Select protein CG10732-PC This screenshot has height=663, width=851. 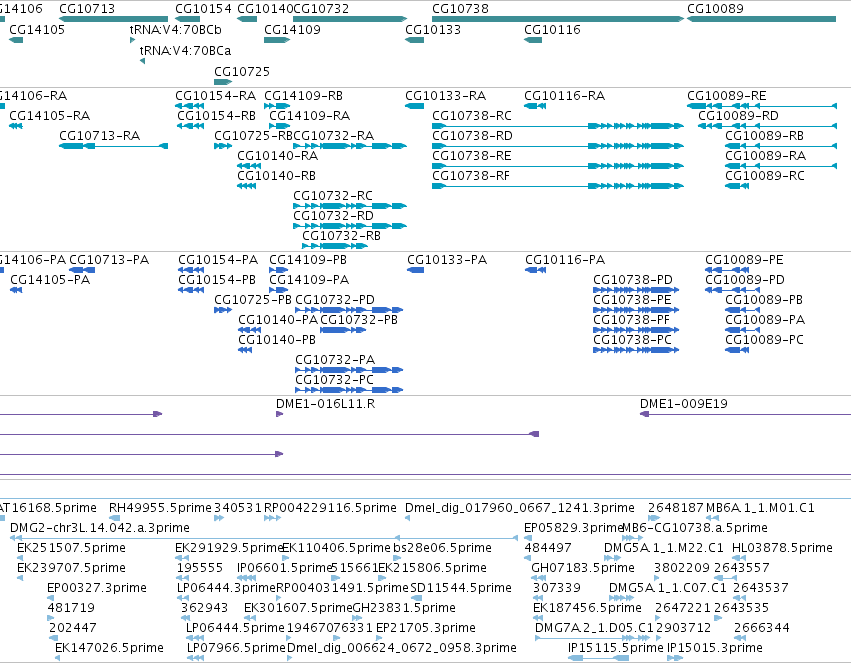pos(334,380)
